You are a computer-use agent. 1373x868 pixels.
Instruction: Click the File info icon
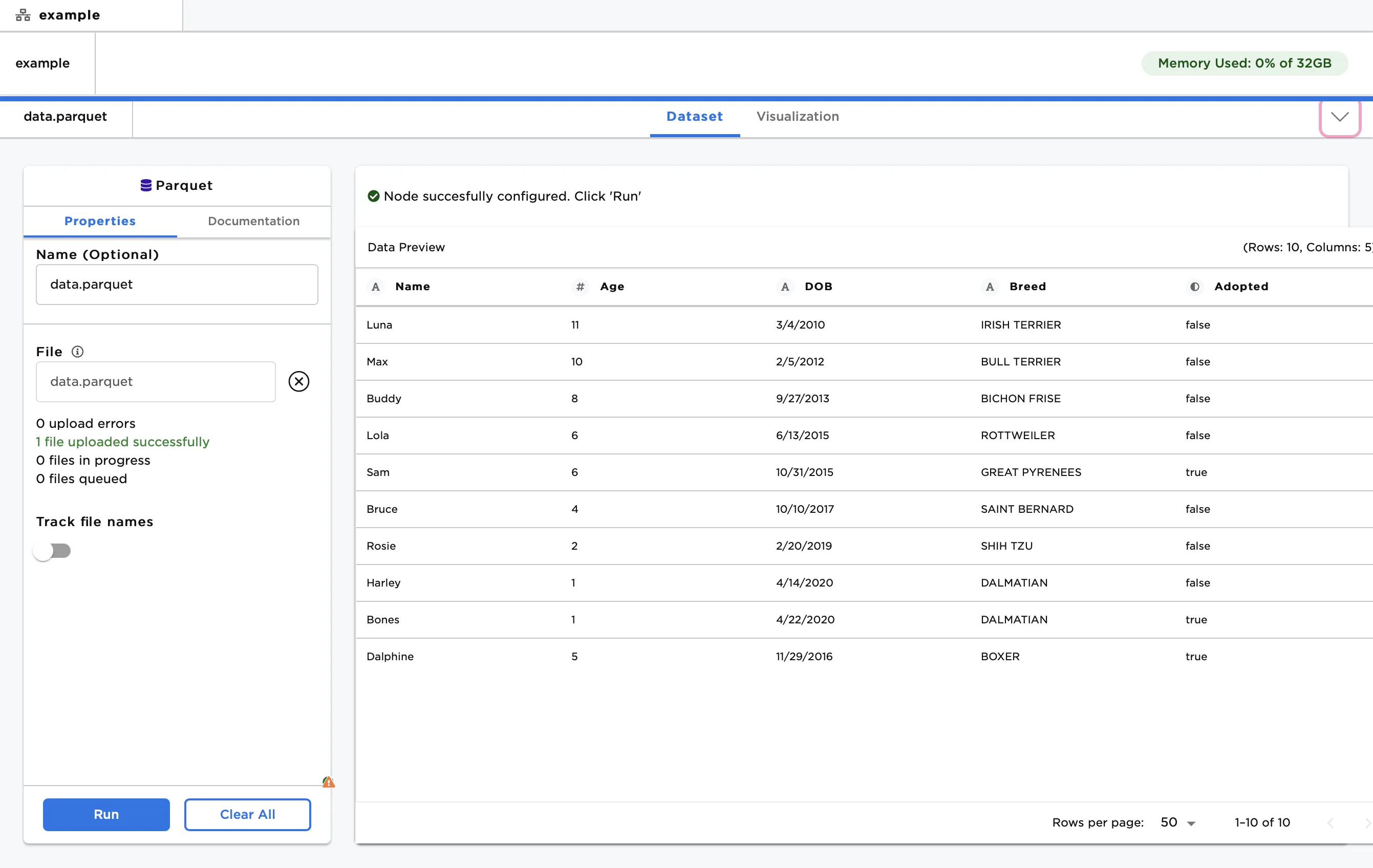coord(77,352)
